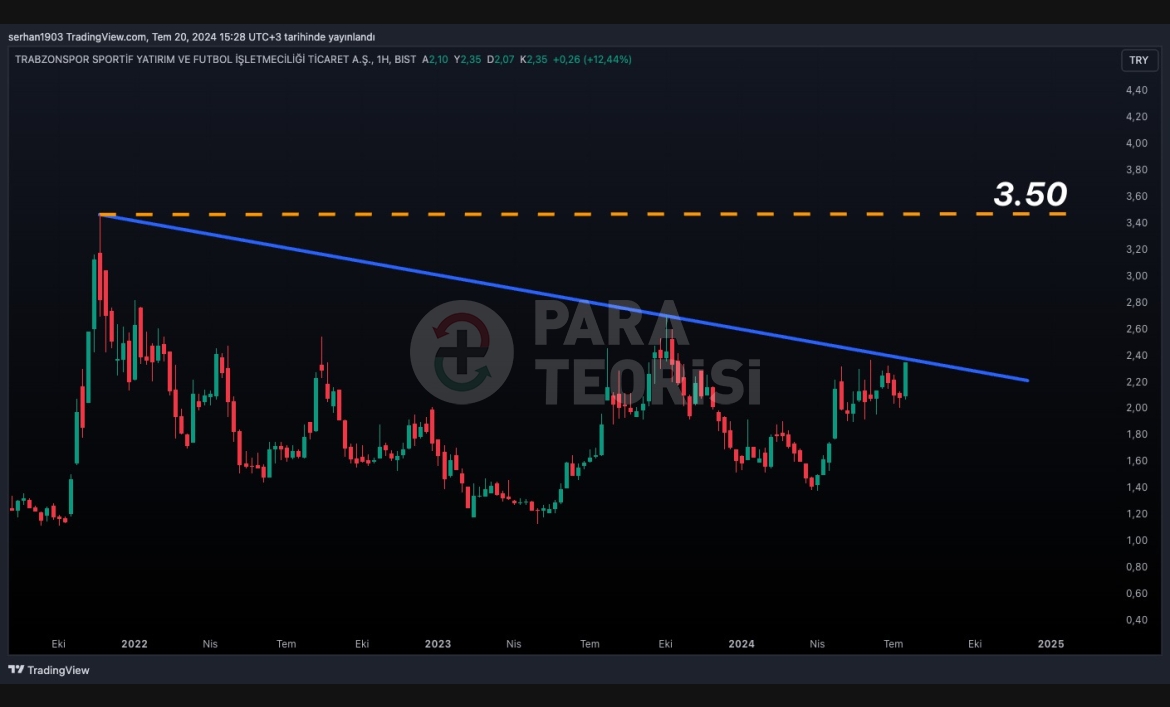Screen dimensions: 1170x707
Task: Click the 0,80 price axis label
Action: point(1136,567)
